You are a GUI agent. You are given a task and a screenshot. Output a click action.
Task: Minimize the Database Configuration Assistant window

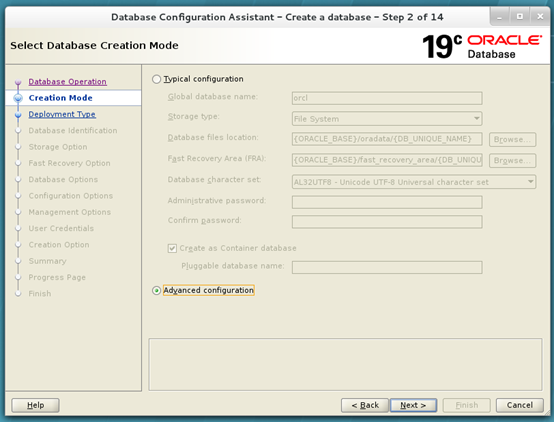(x=500, y=17)
